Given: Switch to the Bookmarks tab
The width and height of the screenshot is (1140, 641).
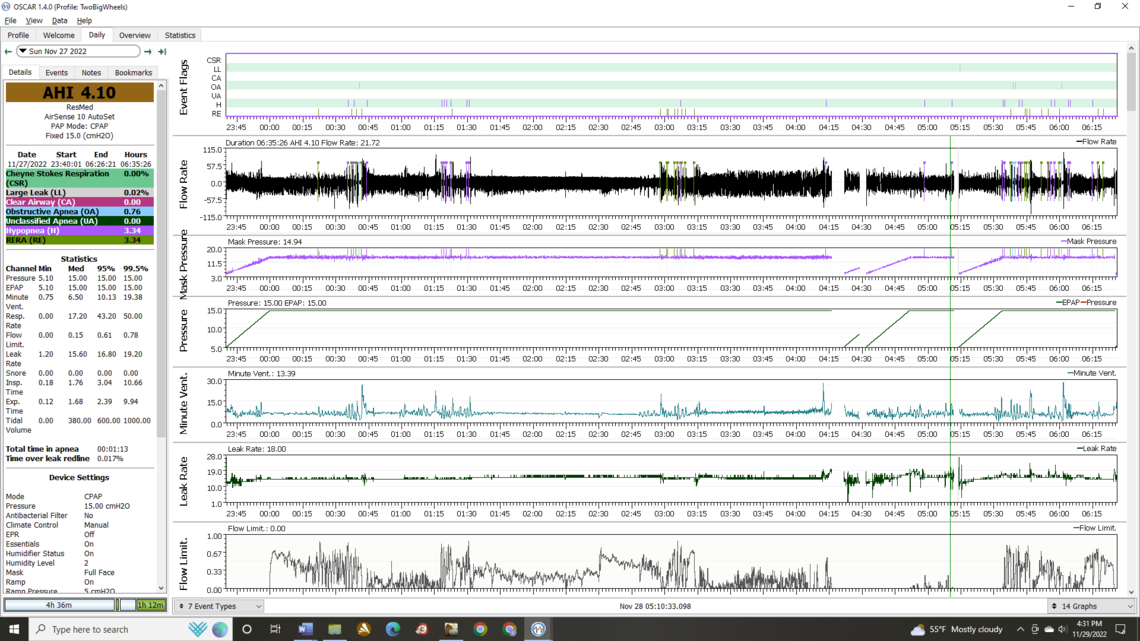Looking at the screenshot, I should point(133,73).
